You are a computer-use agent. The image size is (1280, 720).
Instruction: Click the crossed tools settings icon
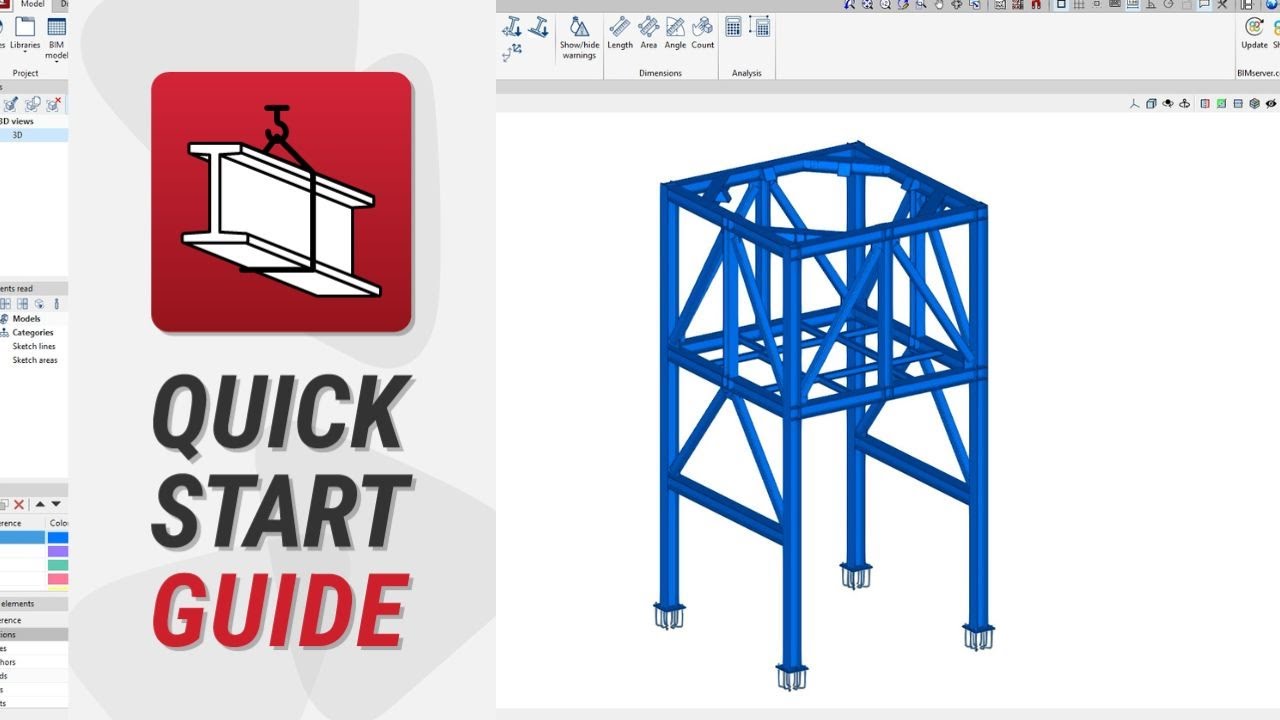[1222, 5]
